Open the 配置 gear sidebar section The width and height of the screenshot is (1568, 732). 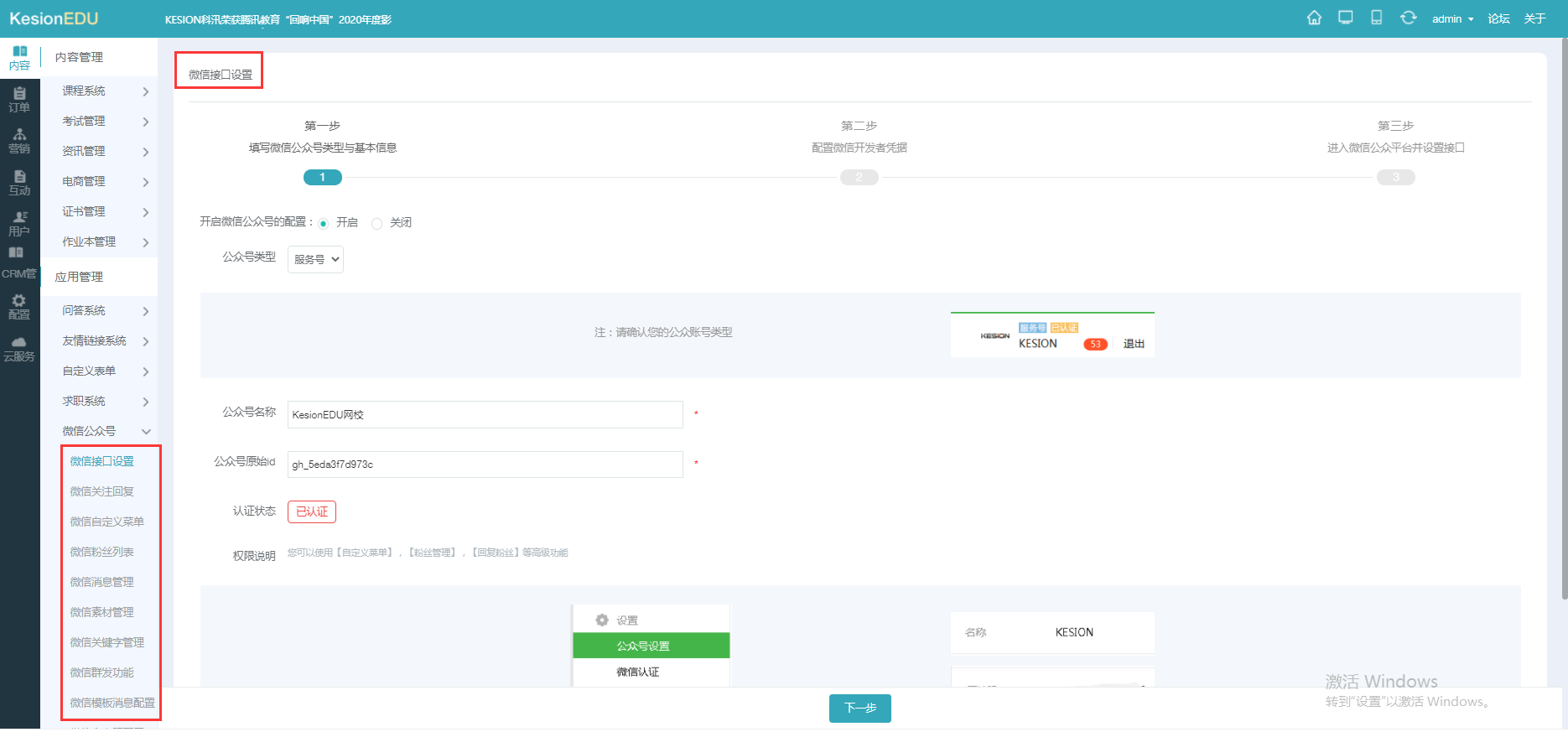(x=19, y=307)
